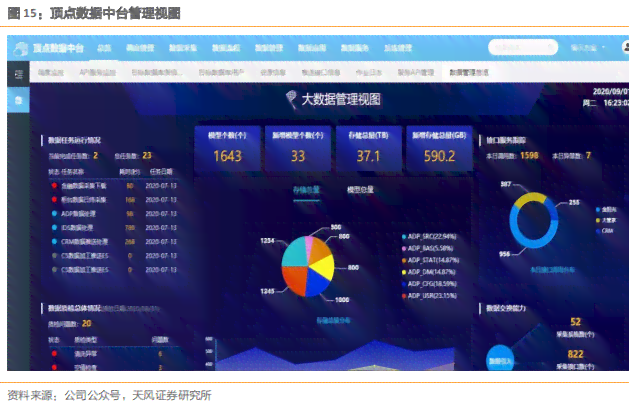
Task: Click the value 822 in 数据交换能力
Action: (x=575, y=354)
